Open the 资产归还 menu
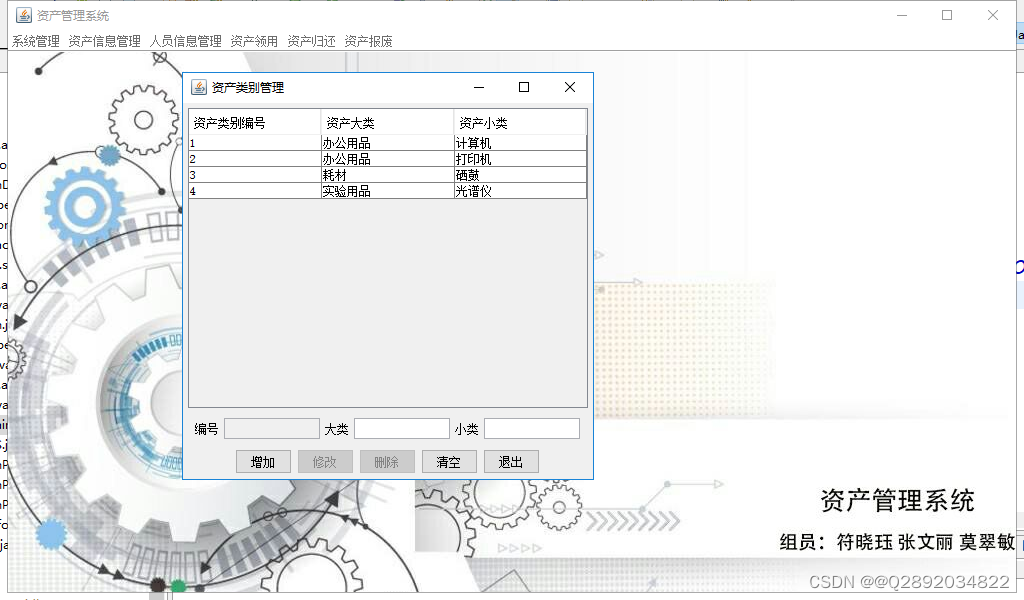Viewport: 1024px width, 600px height. coord(312,41)
